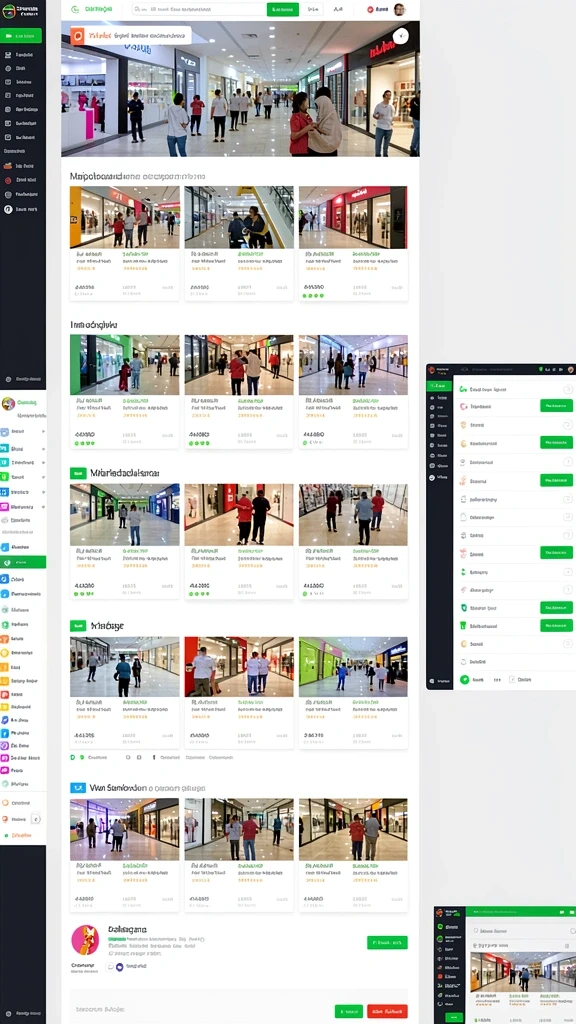Click the round white button on hero image
Image resolution: width=576 pixels, height=1024 pixels.
401,36
